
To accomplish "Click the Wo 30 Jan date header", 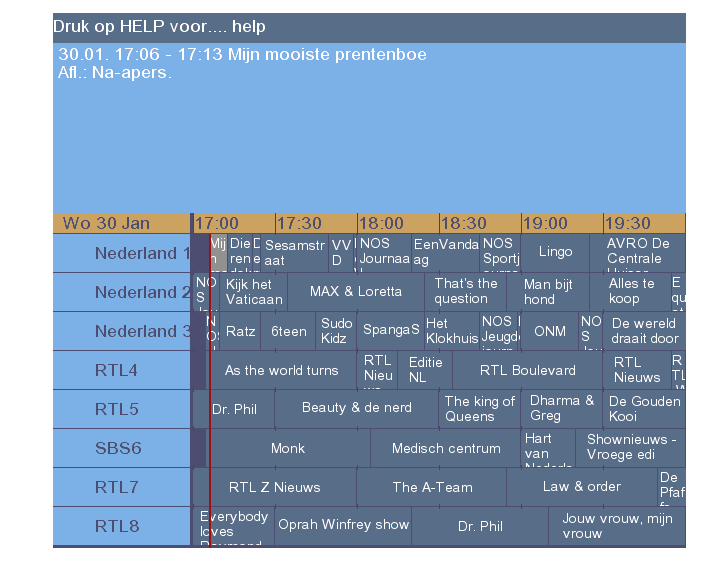I will coord(122,223).
